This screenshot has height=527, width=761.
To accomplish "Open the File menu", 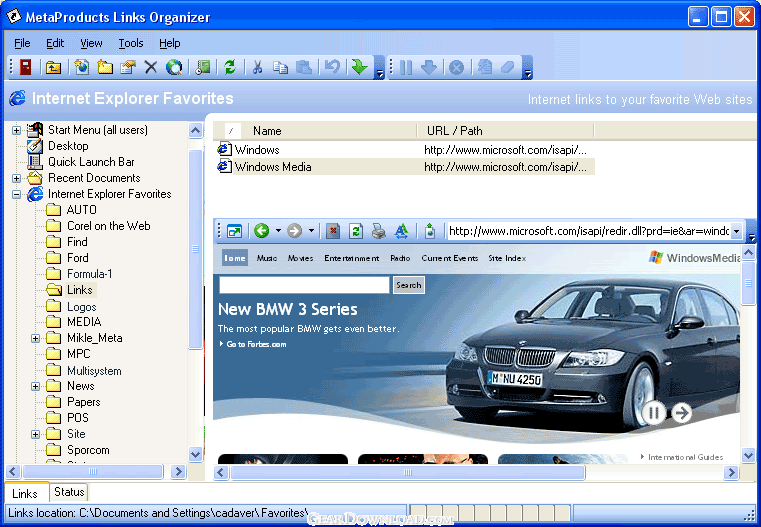I will [22, 43].
